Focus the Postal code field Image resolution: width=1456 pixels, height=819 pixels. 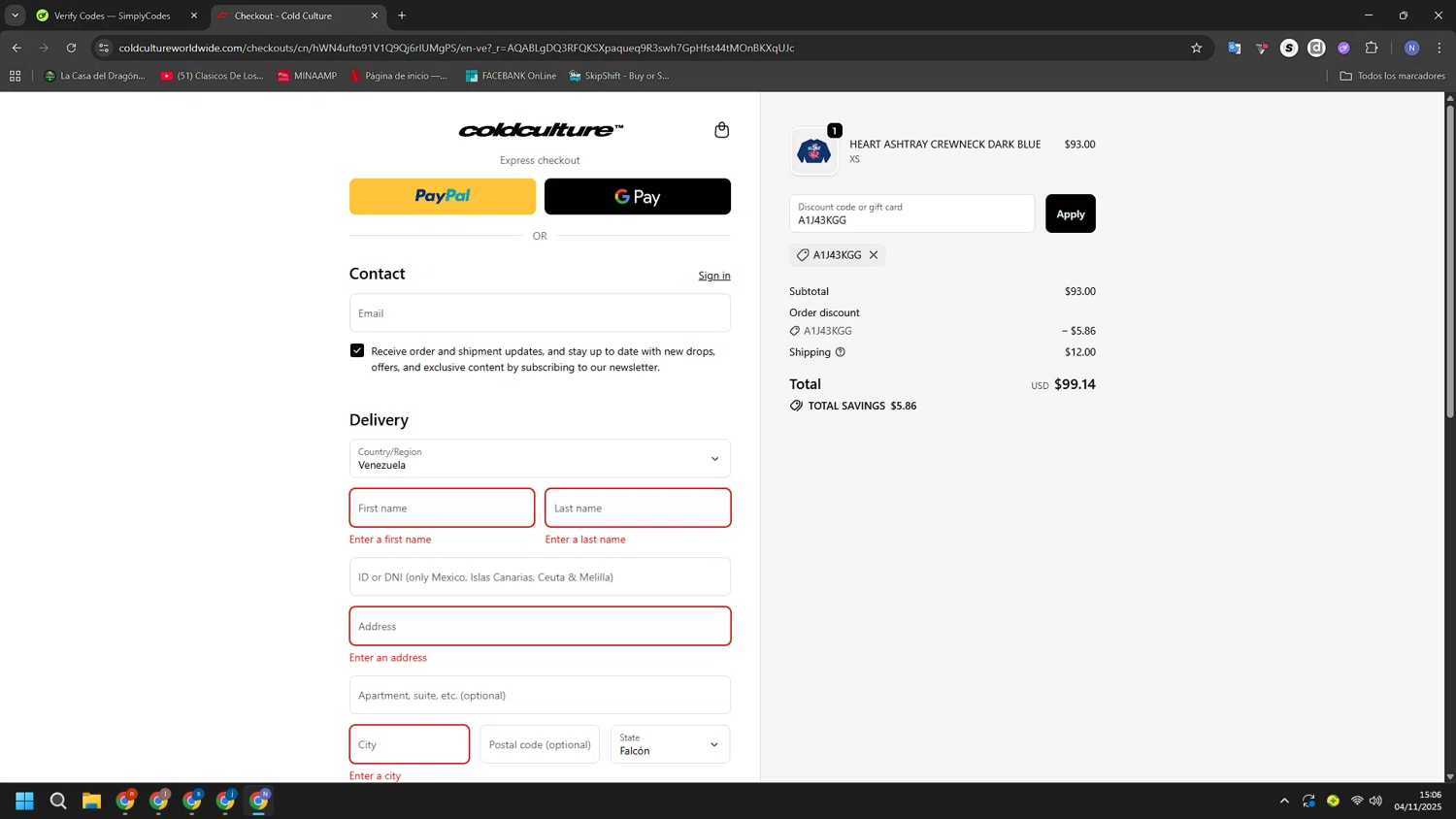click(x=540, y=744)
